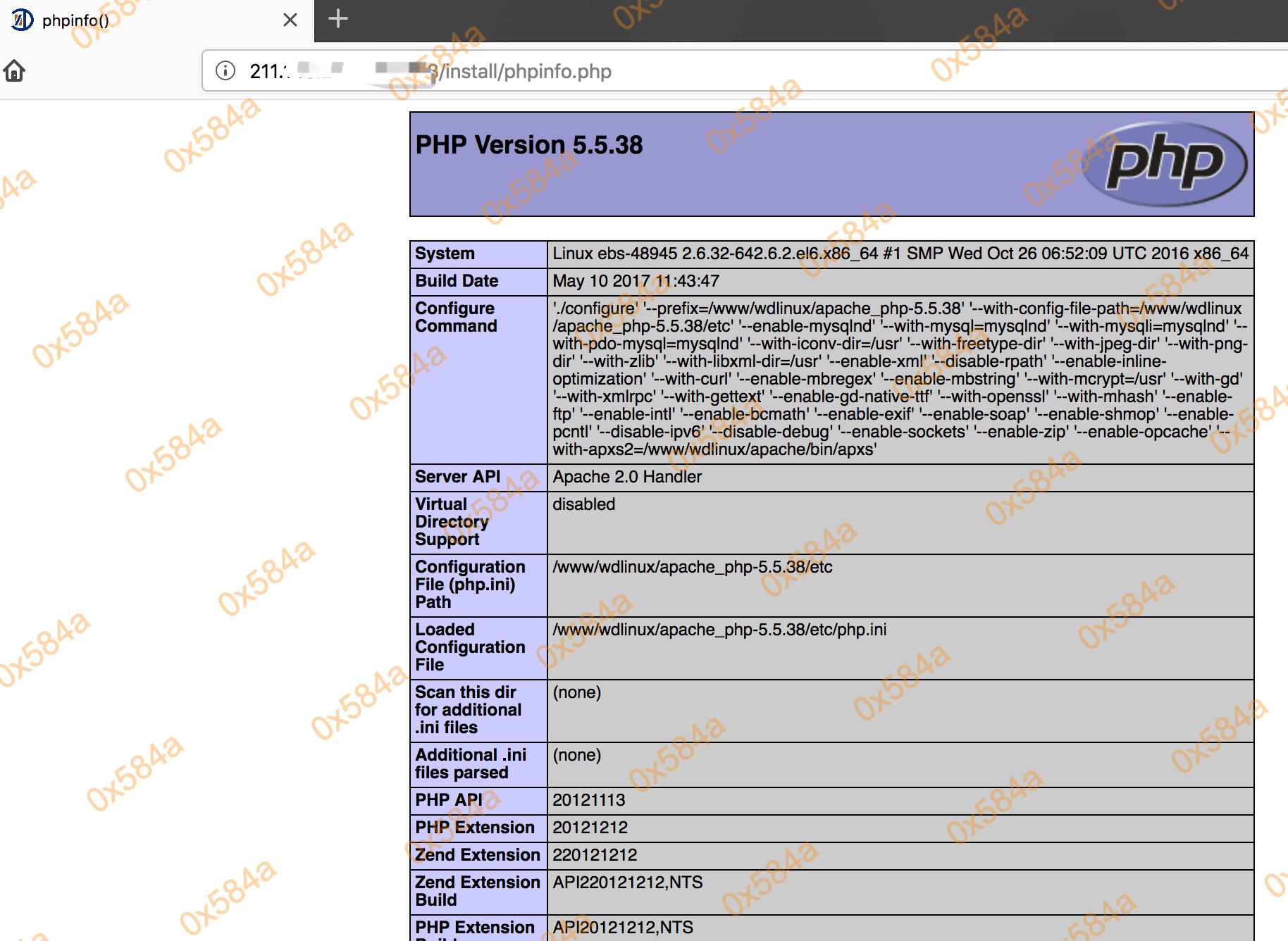Click the Apache 2.0 Handler value
This screenshot has width=1288, height=941.
coord(627,477)
